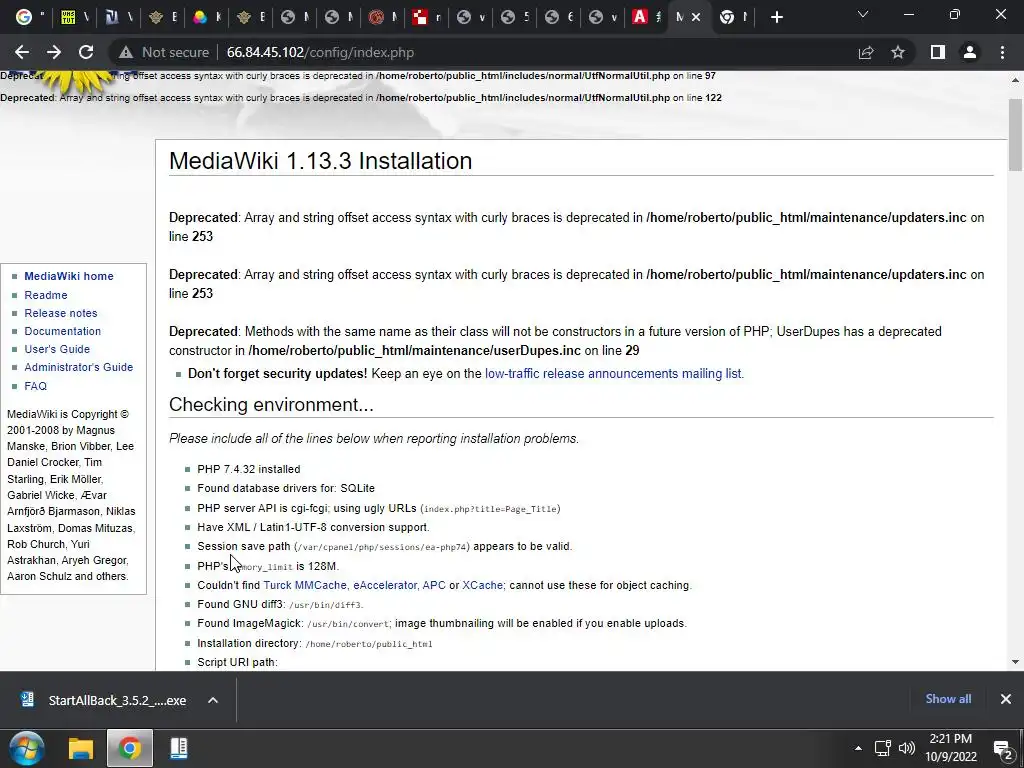Open File Explorer from the taskbar
Viewport: 1024px width, 768px height.
pyautogui.click(x=81, y=748)
